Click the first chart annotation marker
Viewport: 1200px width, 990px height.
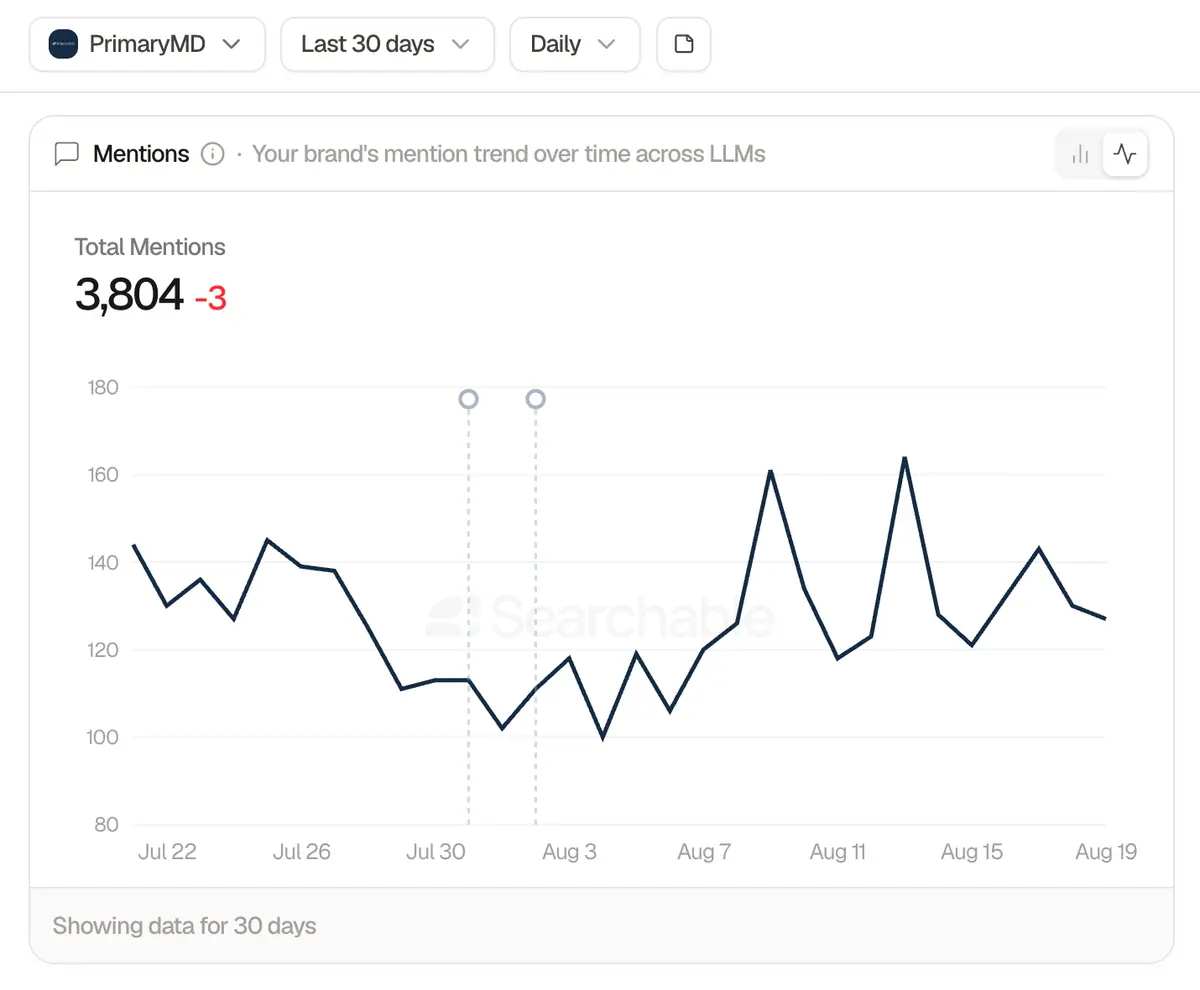[468, 399]
